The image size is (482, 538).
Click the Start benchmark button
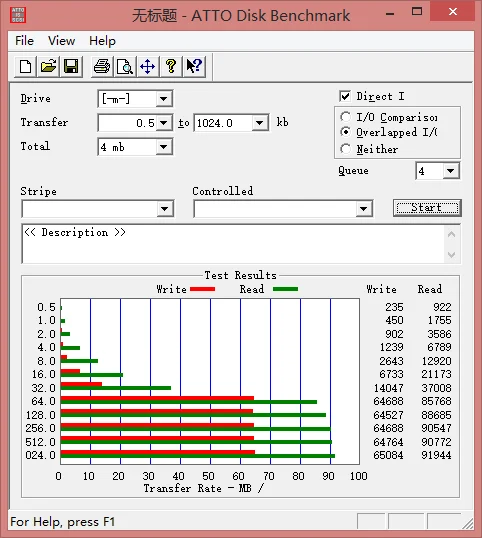pyautogui.click(x=427, y=208)
